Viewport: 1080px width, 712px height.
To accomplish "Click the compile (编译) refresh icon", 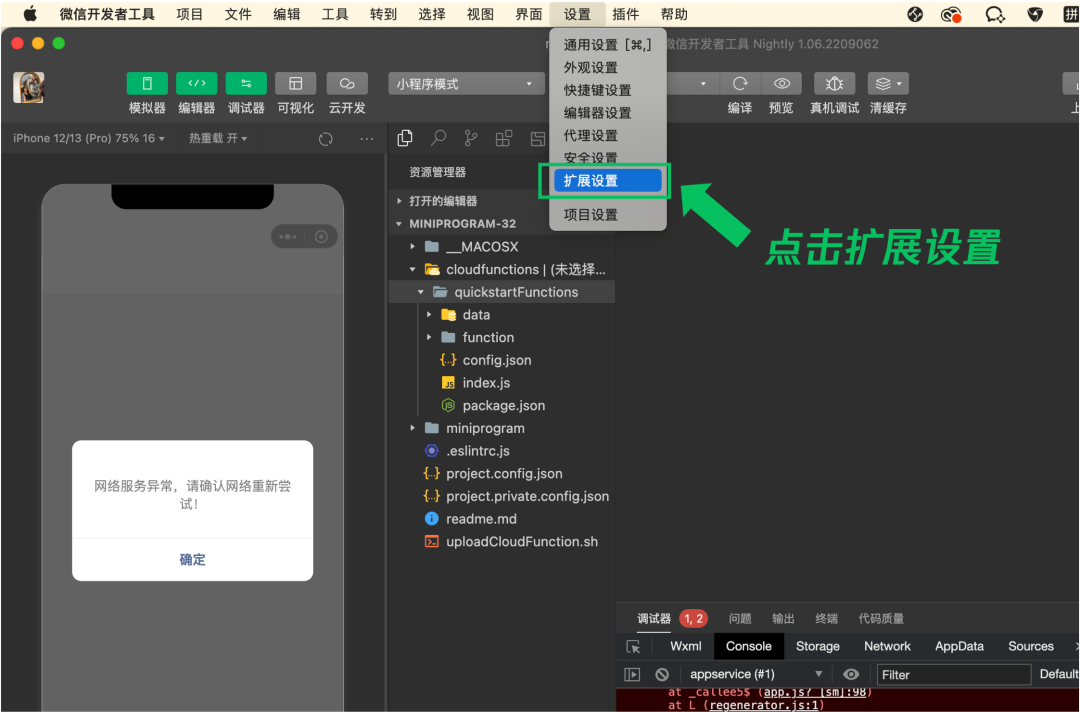I will [x=740, y=83].
